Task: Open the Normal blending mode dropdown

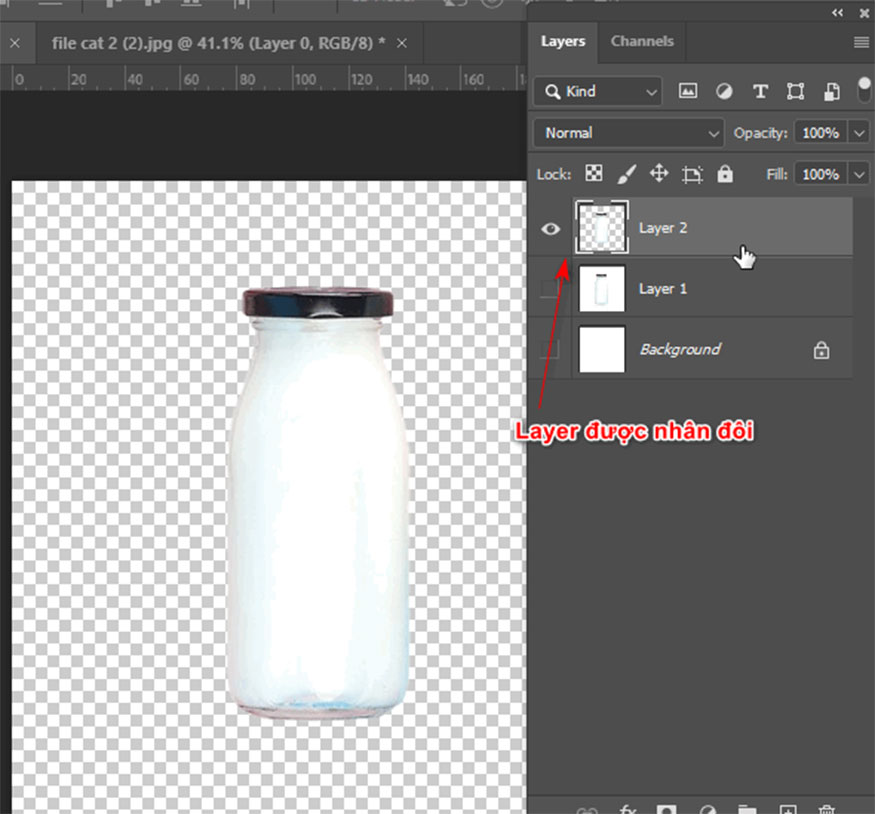Action: 628,133
